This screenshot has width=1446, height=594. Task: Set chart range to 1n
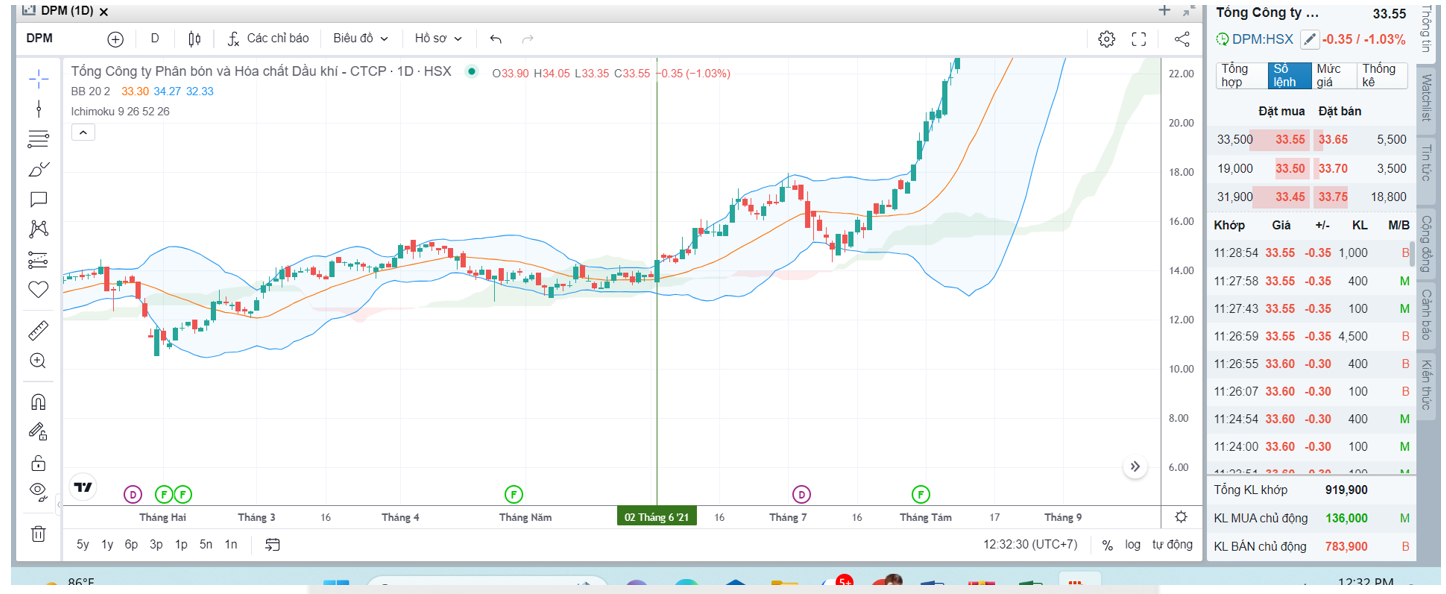pos(231,545)
